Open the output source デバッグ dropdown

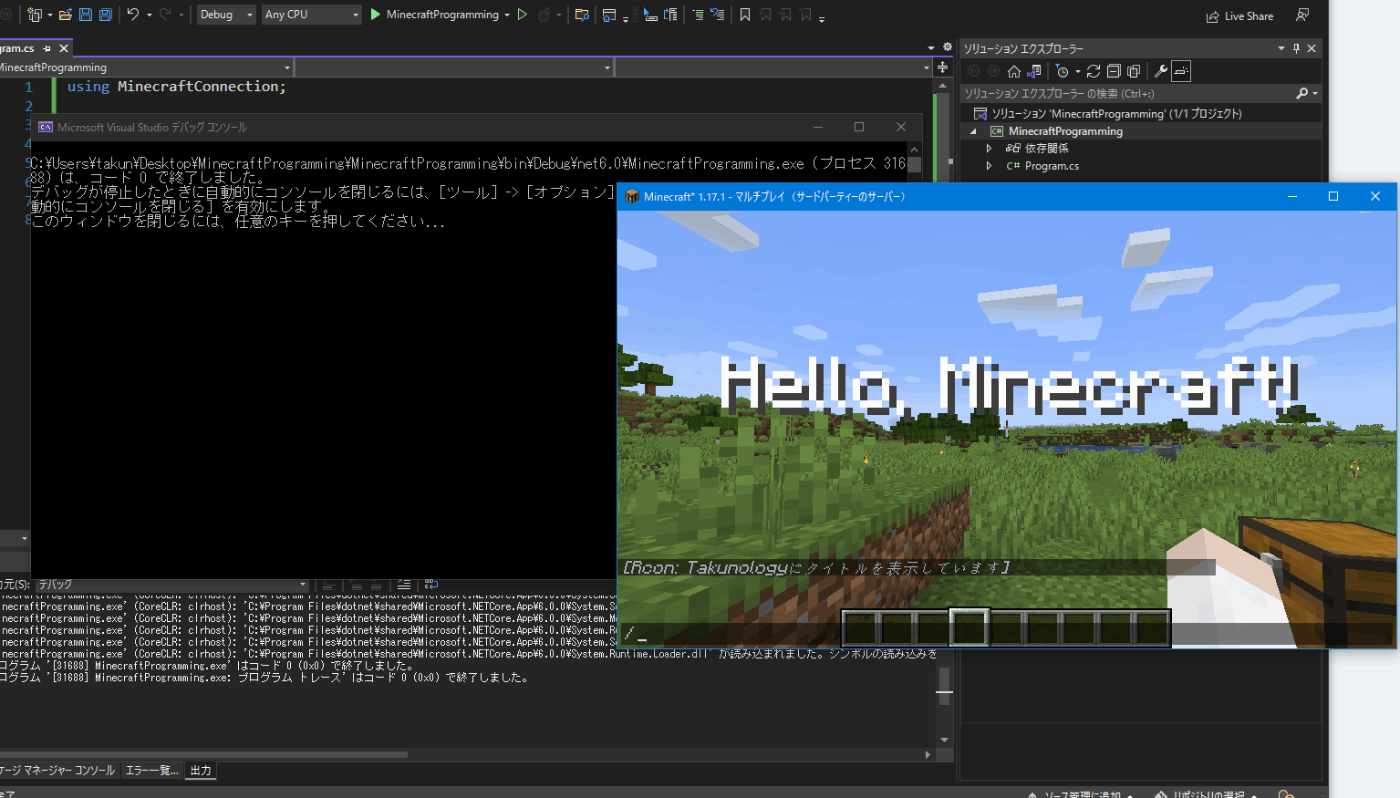[171, 584]
